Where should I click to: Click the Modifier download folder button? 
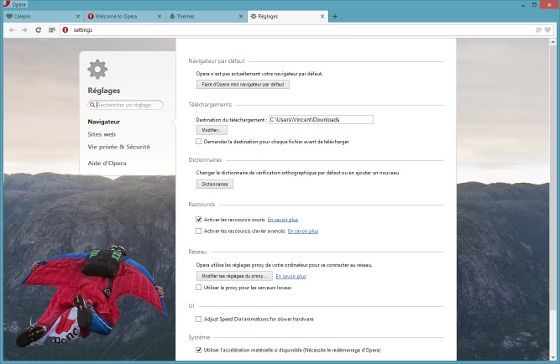(x=212, y=130)
